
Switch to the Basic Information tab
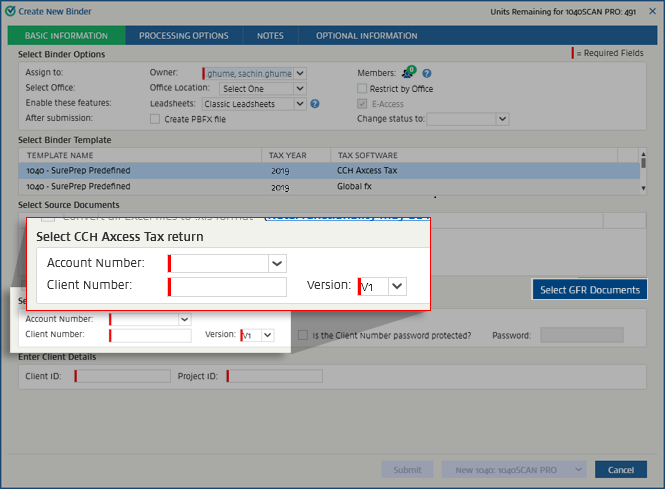pyautogui.click(x=66, y=36)
